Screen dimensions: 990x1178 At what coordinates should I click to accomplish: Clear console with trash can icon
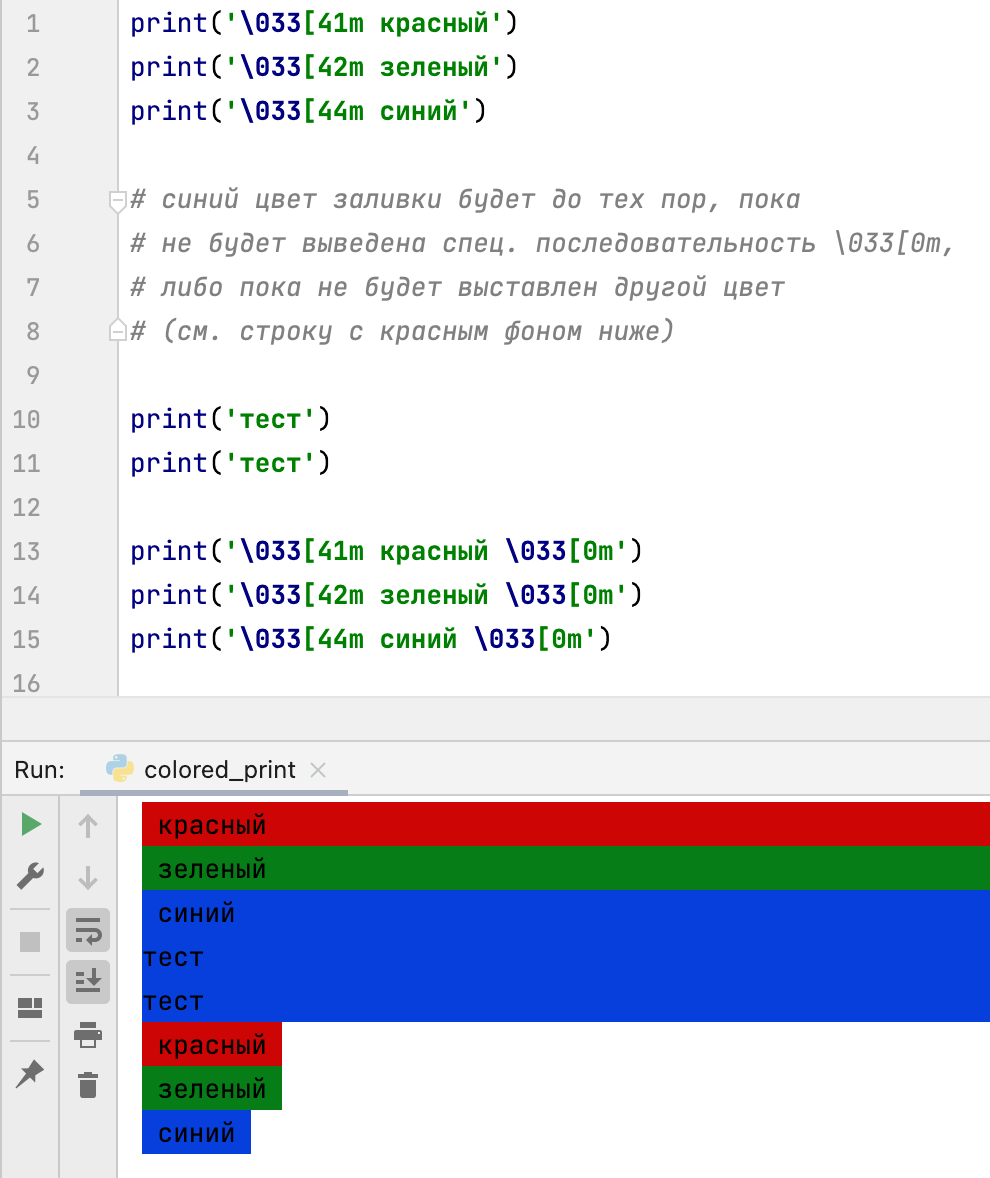pos(88,1085)
